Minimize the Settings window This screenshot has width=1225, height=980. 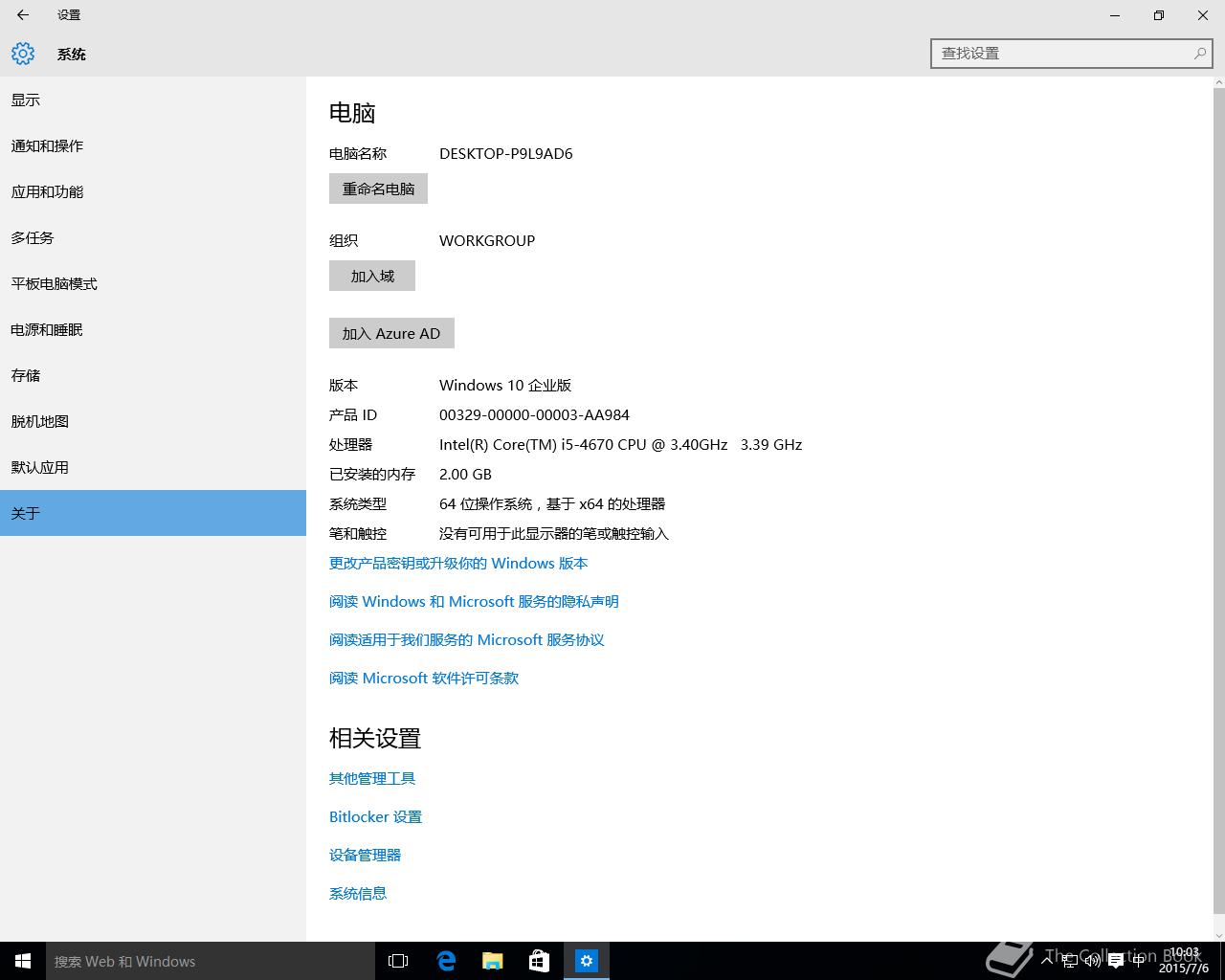(1115, 15)
